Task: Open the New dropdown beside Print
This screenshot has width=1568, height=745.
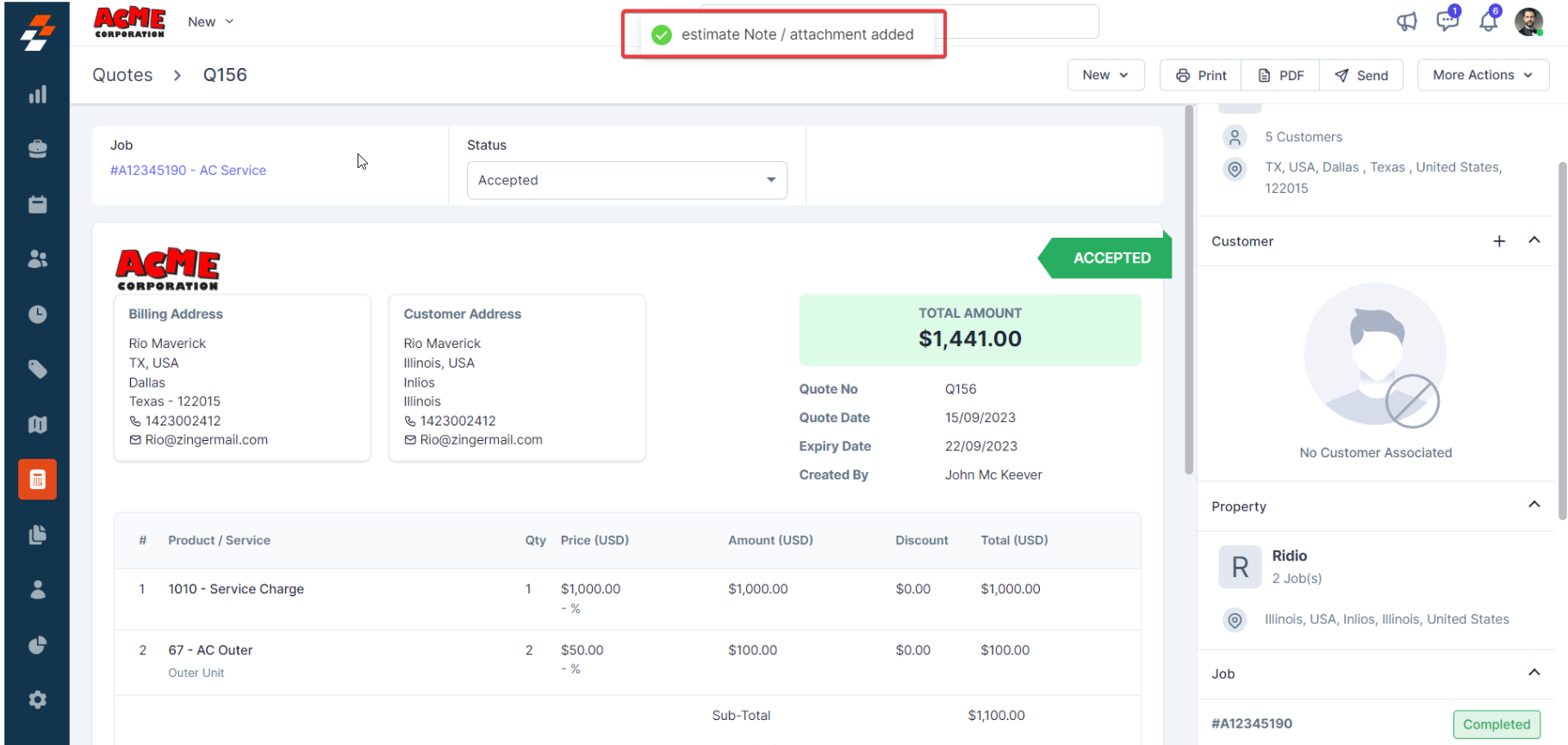Action: [x=1105, y=75]
